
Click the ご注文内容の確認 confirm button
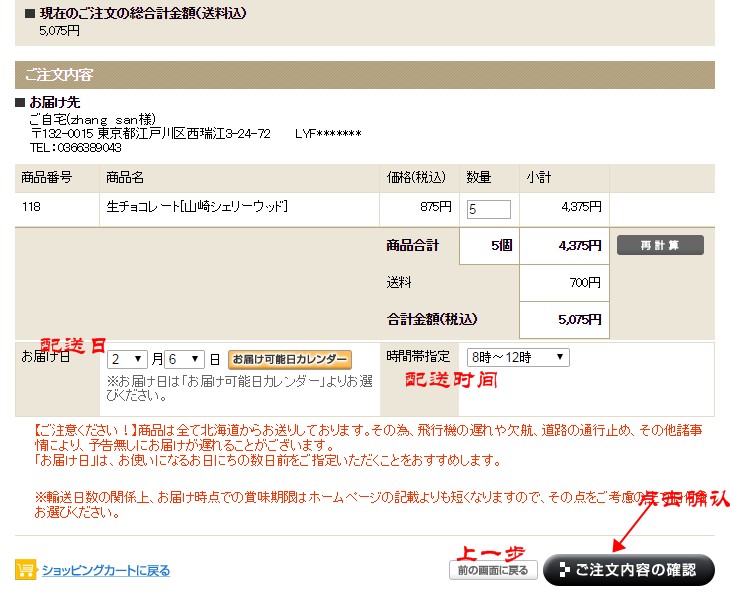(x=628, y=570)
